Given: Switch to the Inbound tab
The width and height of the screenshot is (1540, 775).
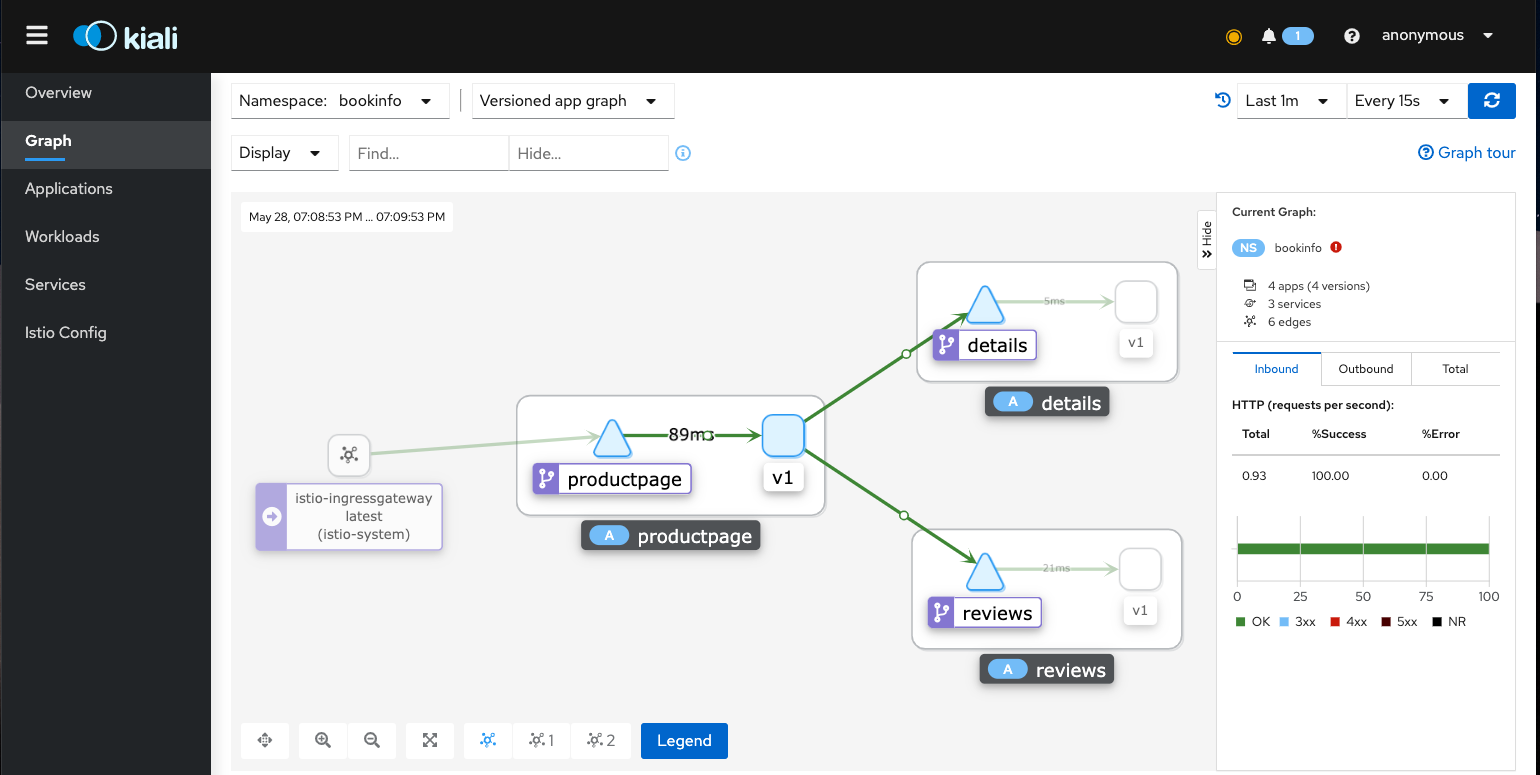Looking at the screenshot, I should tap(1277, 369).
